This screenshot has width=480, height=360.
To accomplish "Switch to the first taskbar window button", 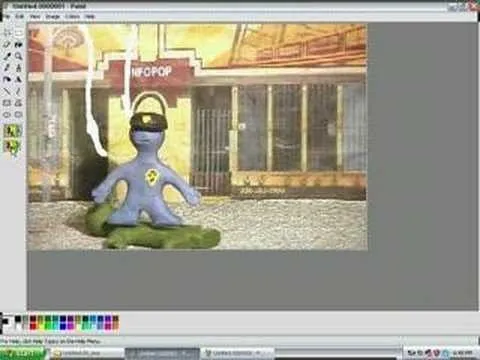I will [x=87, y=353].
